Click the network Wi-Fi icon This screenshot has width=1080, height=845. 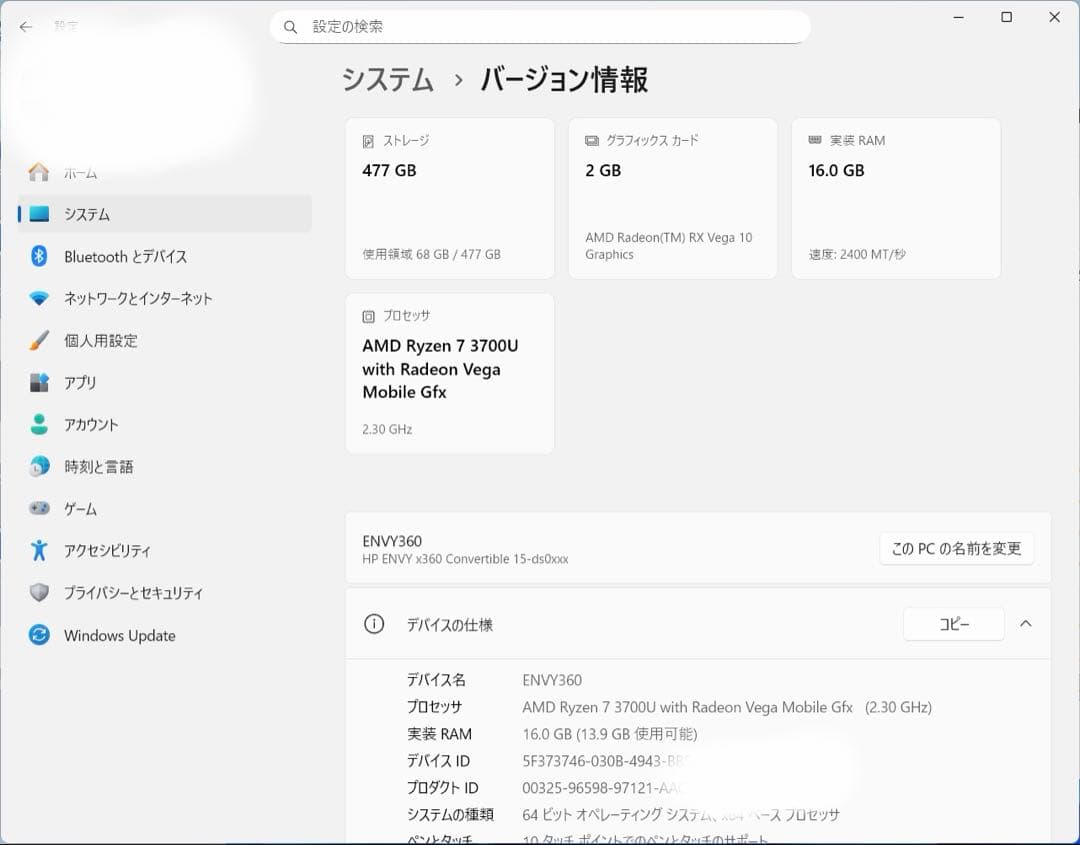pos(39,298)
